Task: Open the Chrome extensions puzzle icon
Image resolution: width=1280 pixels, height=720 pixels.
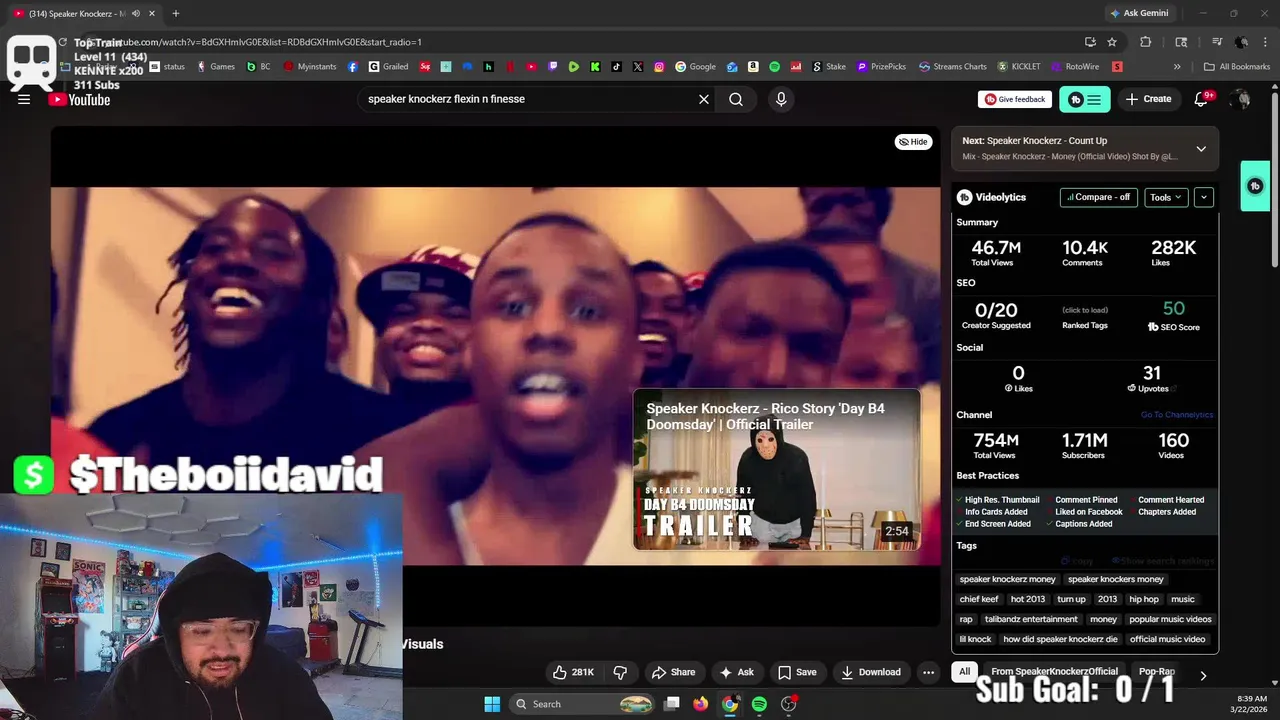Action: (x=1146, y=42)
